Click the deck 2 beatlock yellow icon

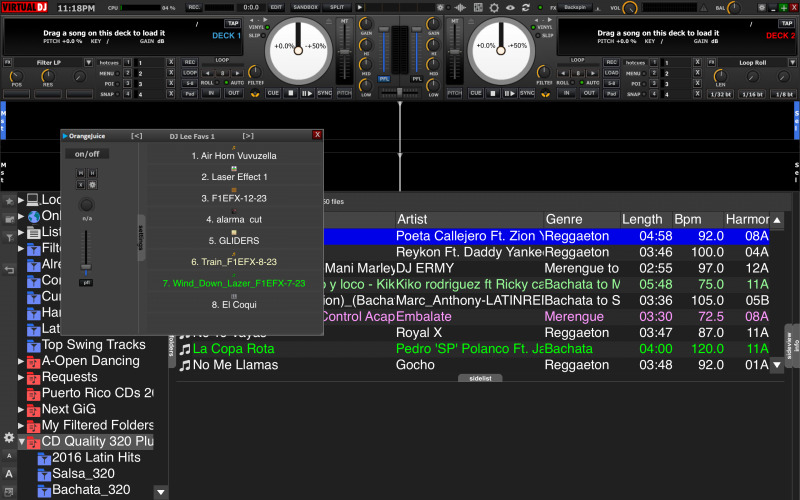(x=545, y=93)
